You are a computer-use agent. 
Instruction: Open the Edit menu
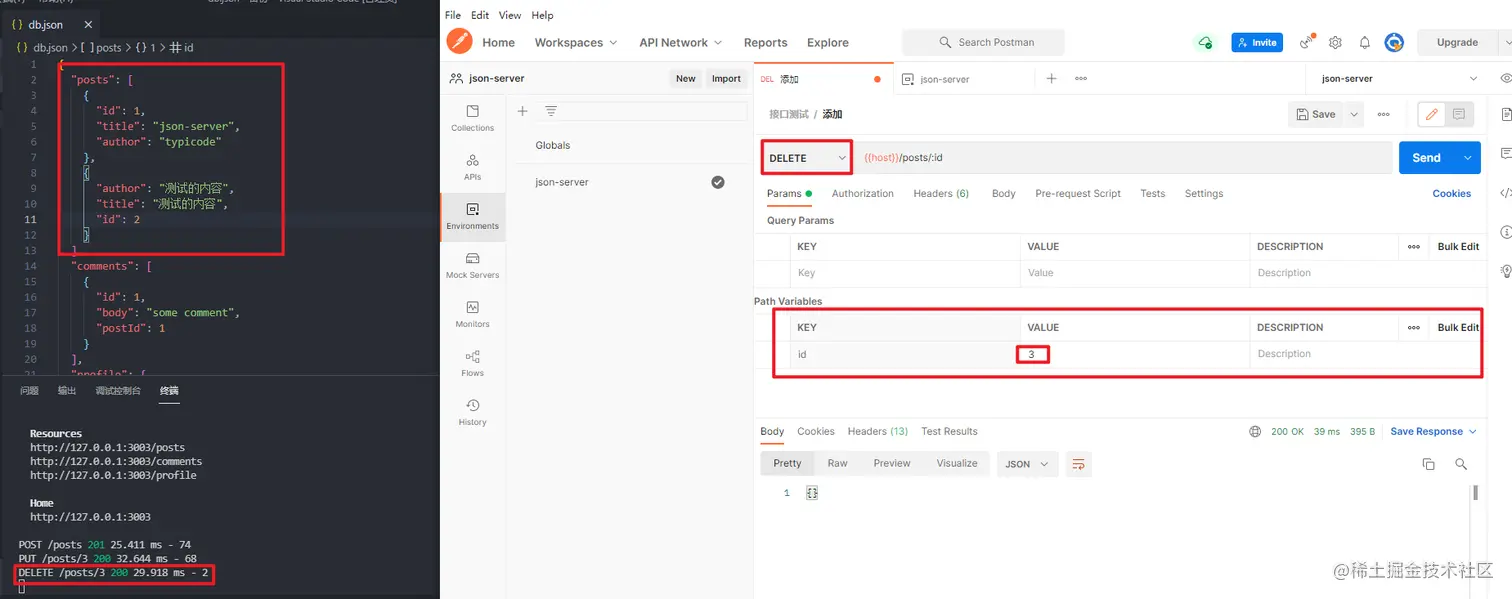[x=480, y=16]
